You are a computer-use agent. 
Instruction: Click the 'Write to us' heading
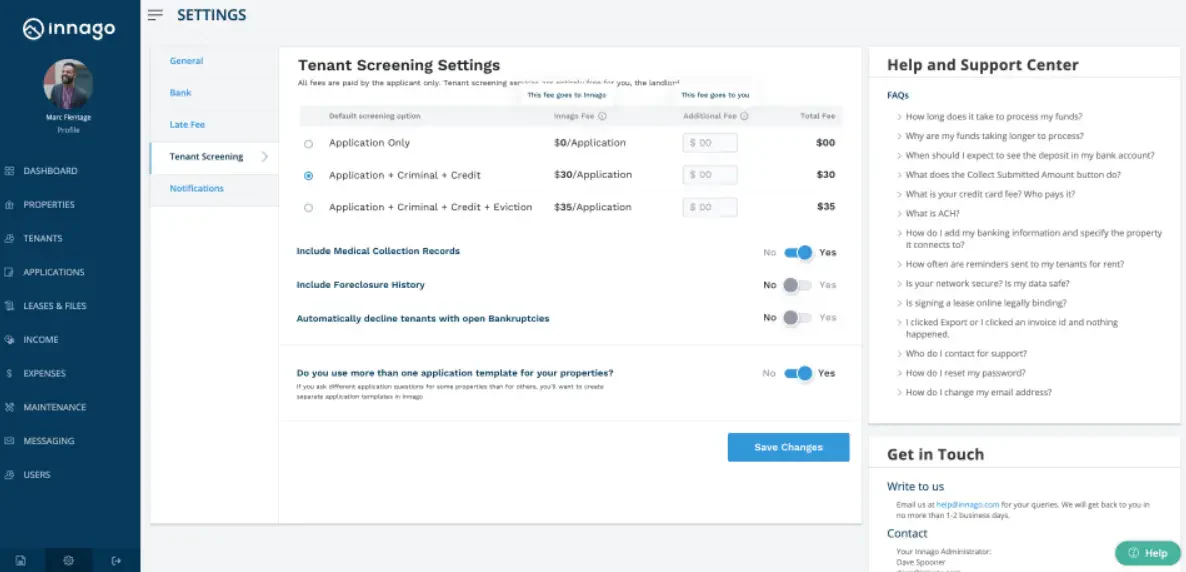[x=915, y=487]
